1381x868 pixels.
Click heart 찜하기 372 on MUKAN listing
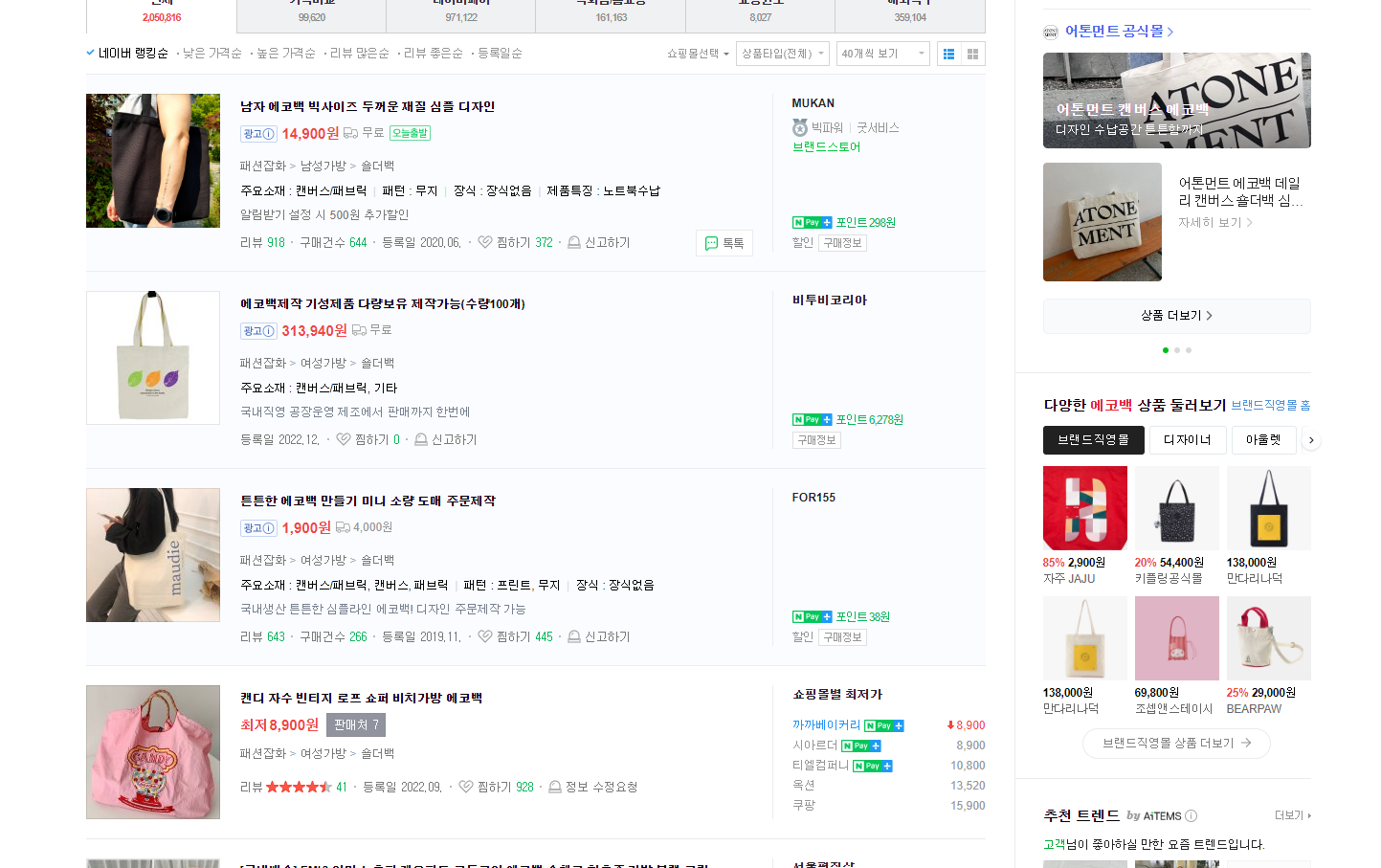pyautogui.click(x=485, y=243)
